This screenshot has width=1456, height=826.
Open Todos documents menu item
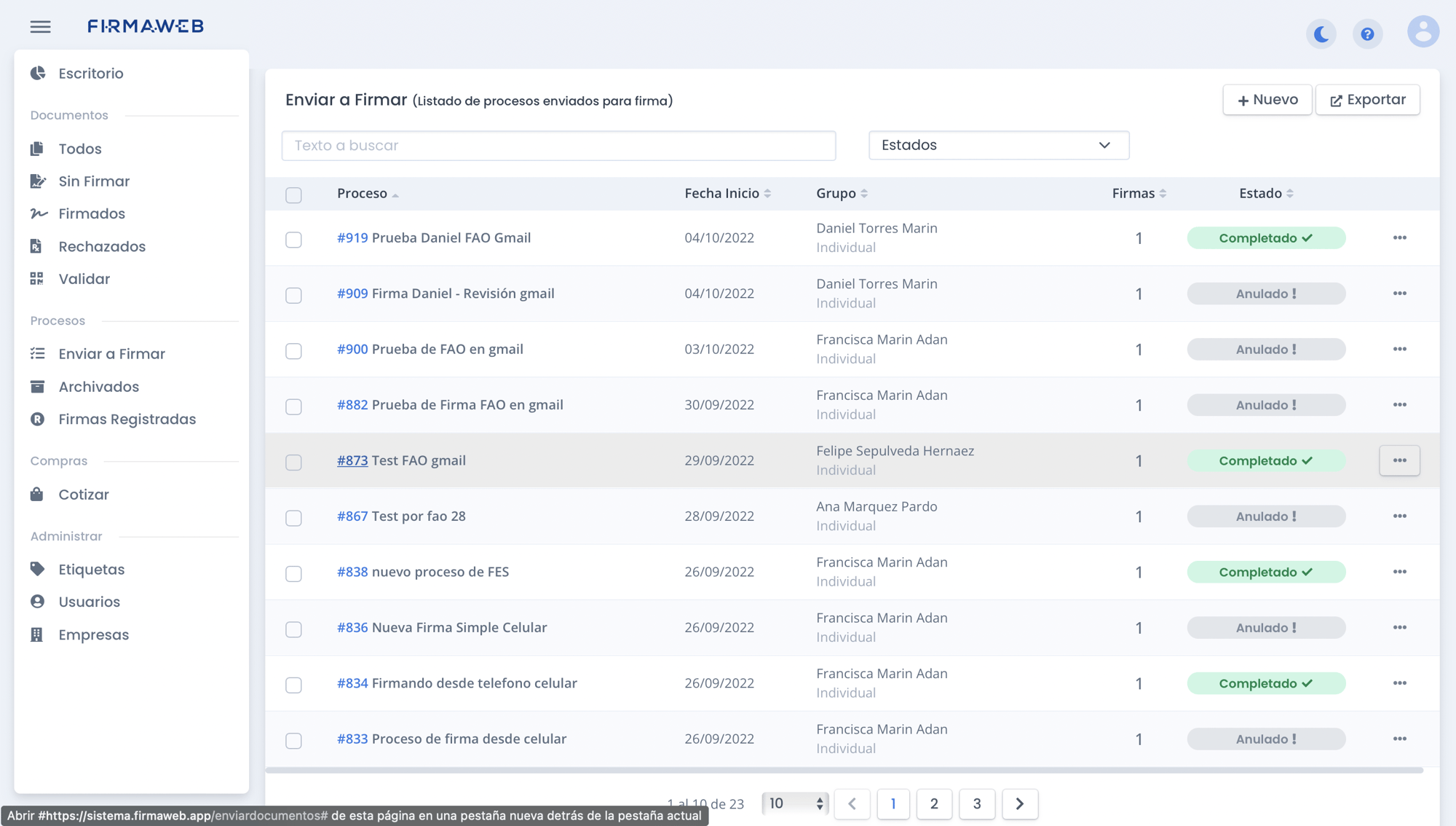(x=80, y=149)
